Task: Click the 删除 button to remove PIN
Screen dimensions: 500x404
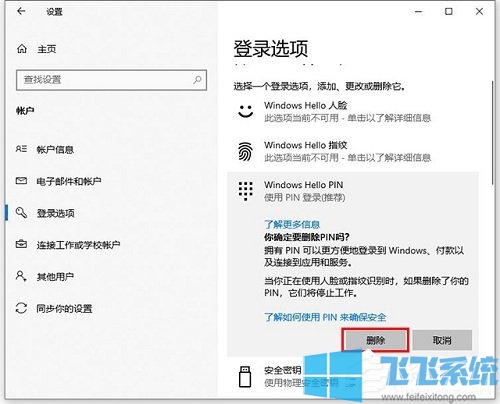Action: 375,340
